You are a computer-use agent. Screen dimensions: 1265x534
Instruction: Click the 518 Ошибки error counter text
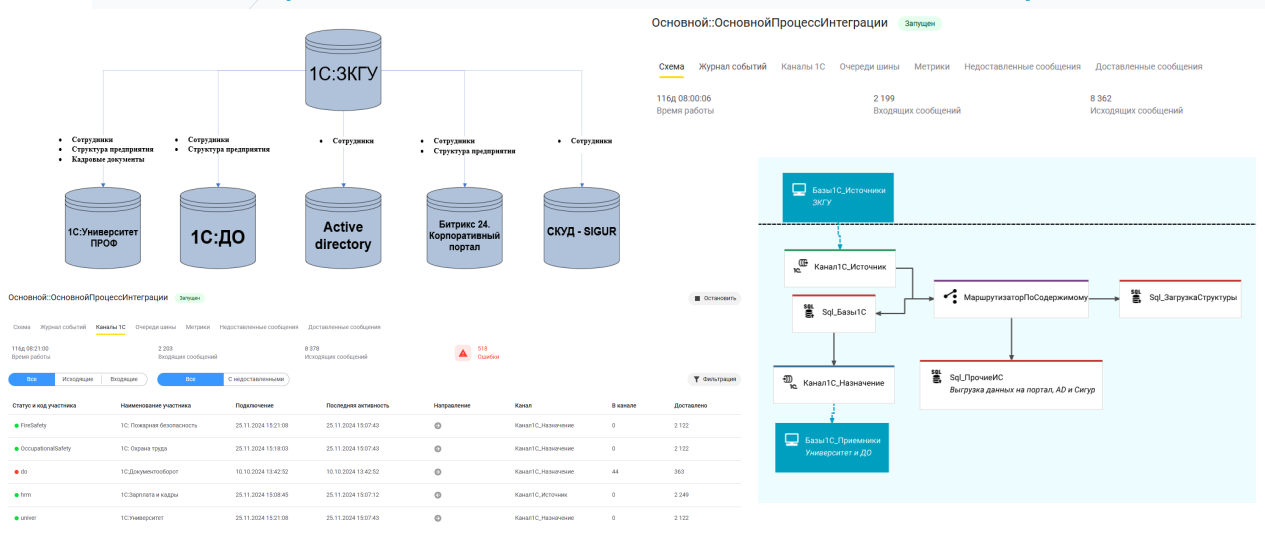pos(488,352)
